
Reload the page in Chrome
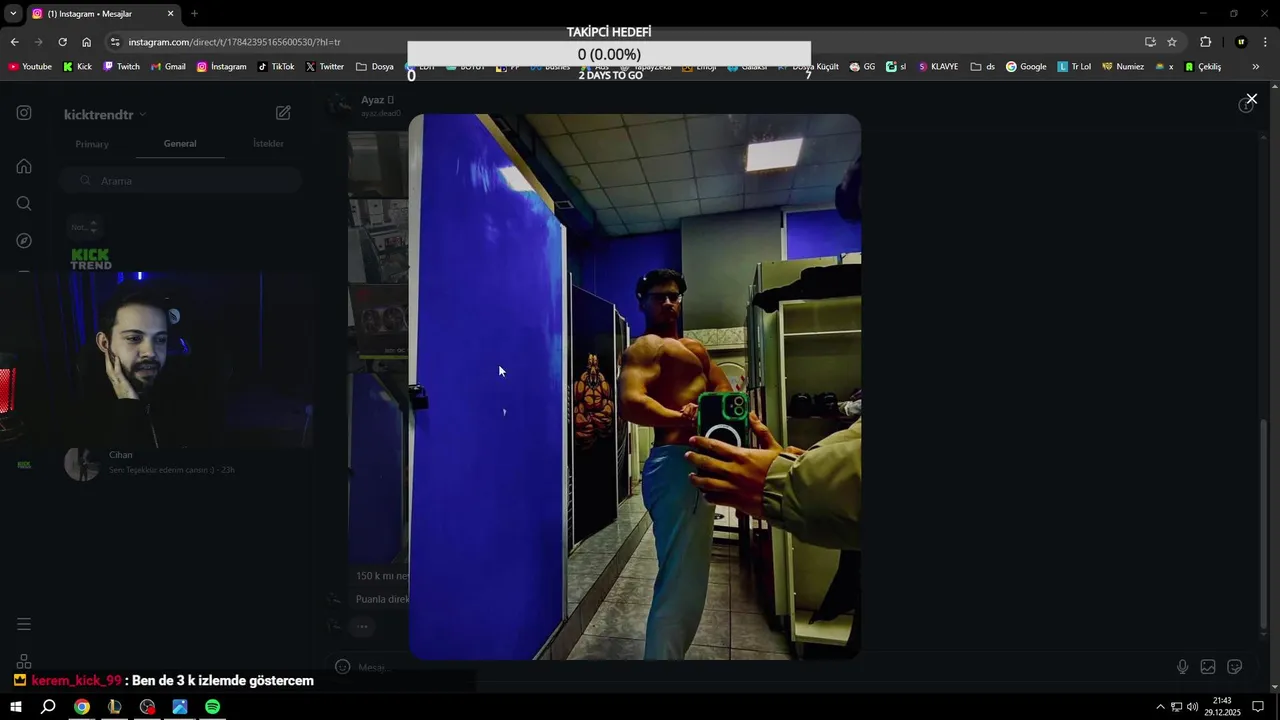coord(62,42)
